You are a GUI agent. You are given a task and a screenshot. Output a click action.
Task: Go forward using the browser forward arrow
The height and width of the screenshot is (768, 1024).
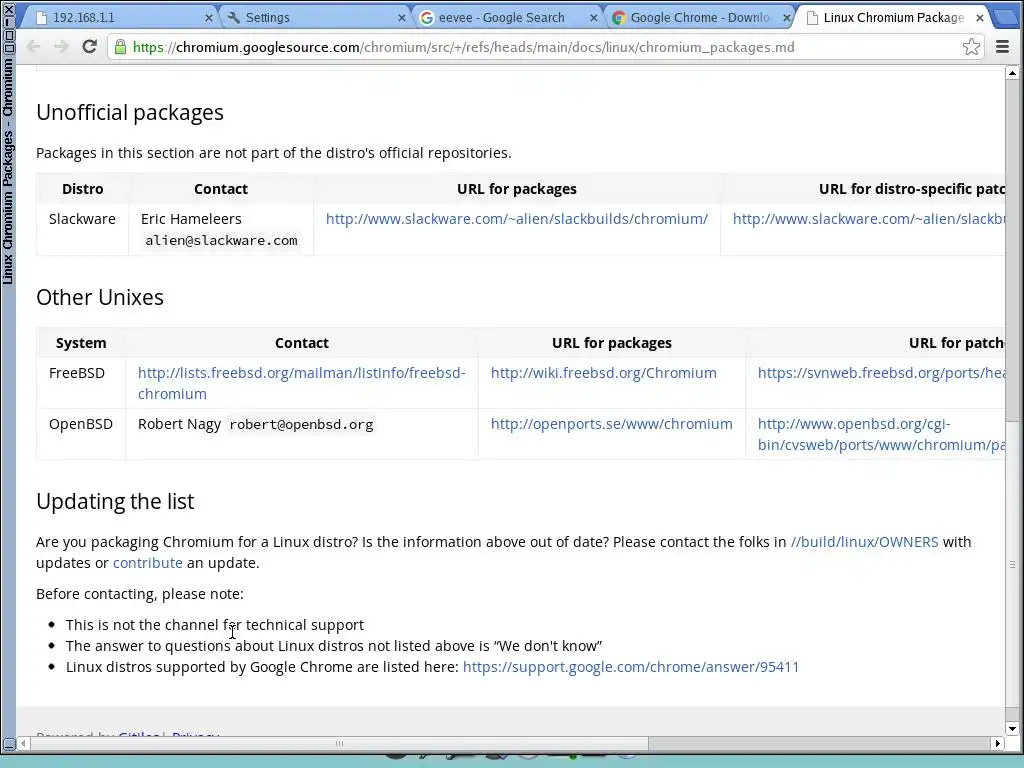[x=61, y=47]
